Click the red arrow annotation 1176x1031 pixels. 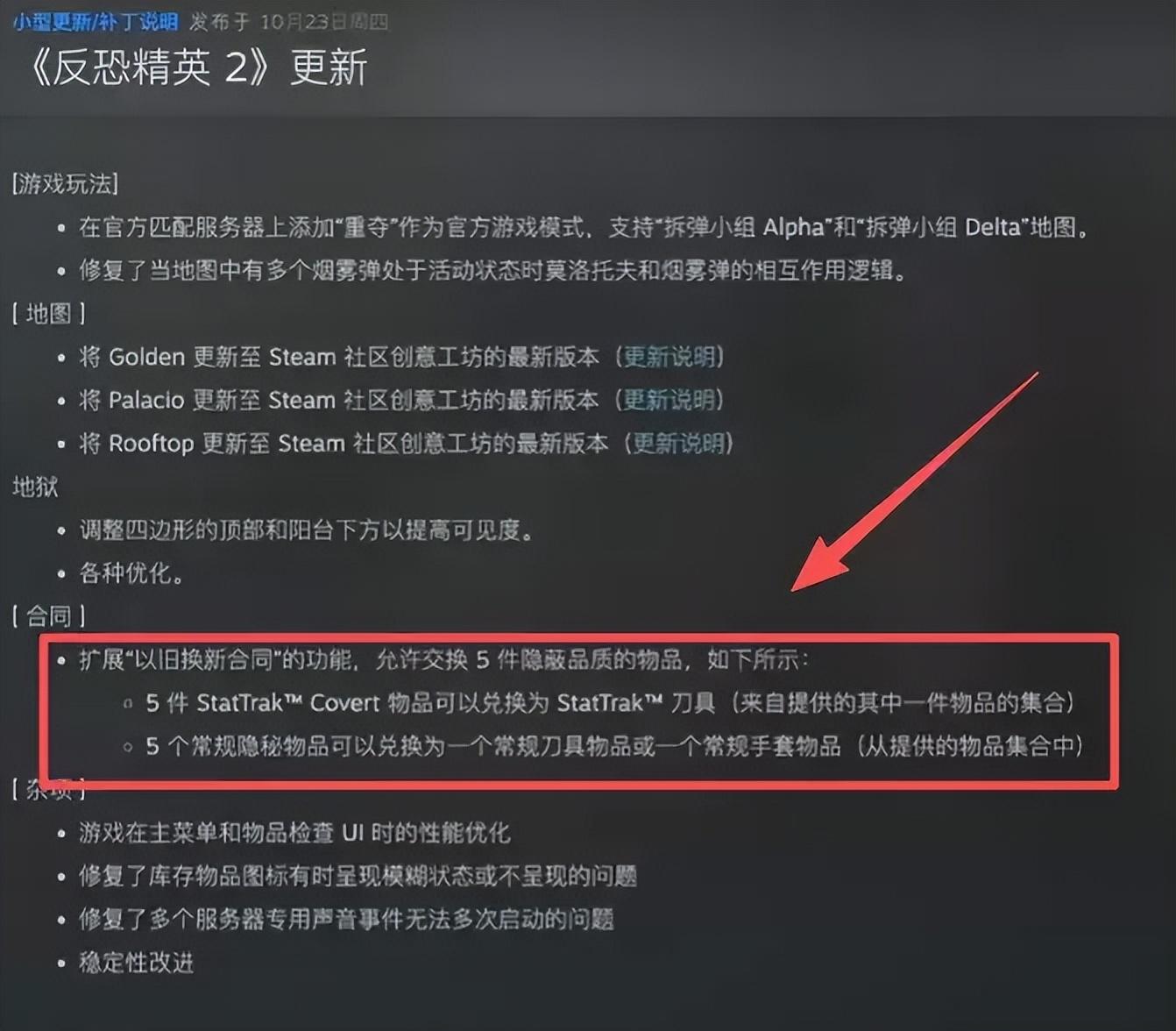[914, 482]
